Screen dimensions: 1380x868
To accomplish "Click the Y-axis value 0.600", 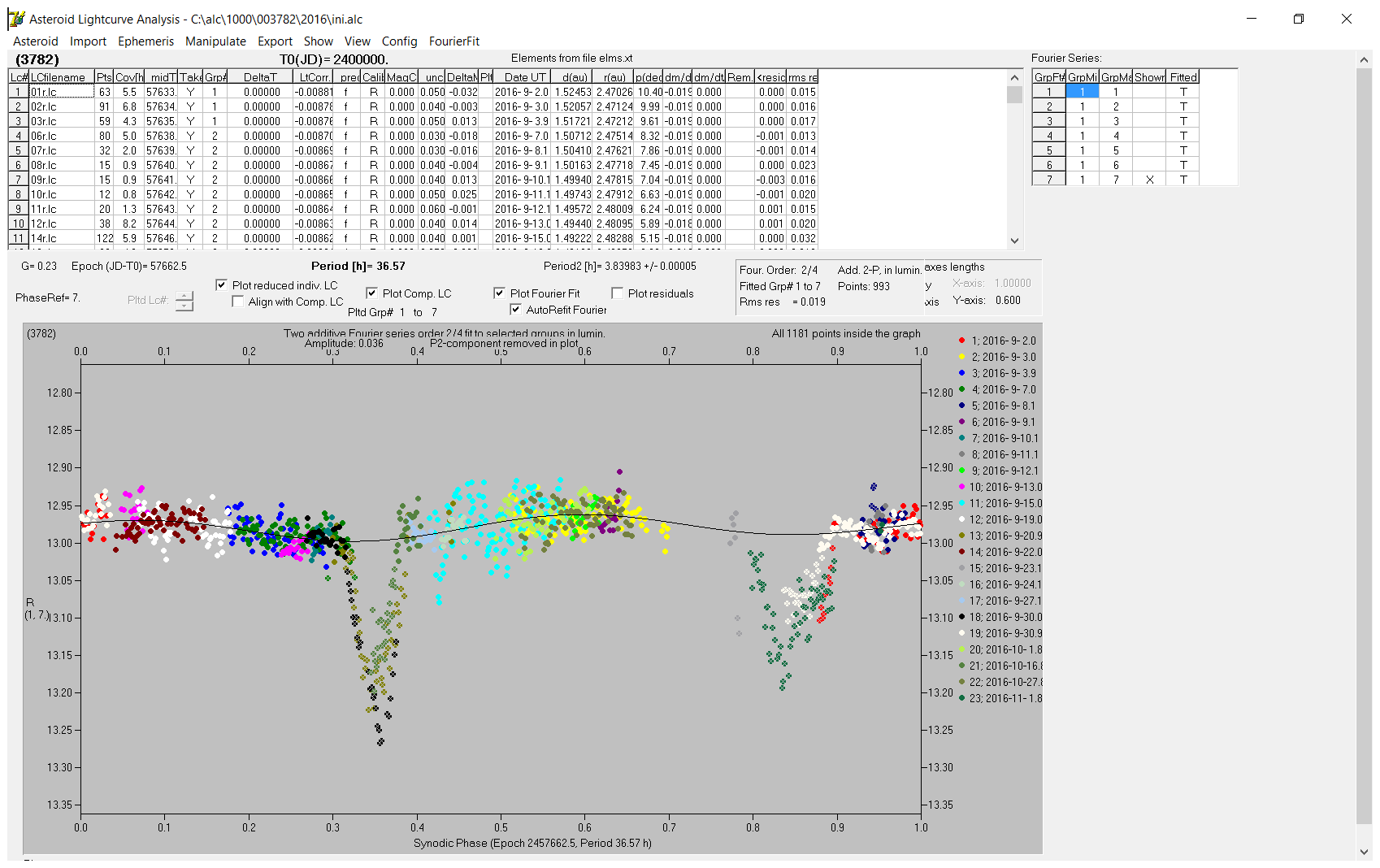I will click(x=1008, y=300).
